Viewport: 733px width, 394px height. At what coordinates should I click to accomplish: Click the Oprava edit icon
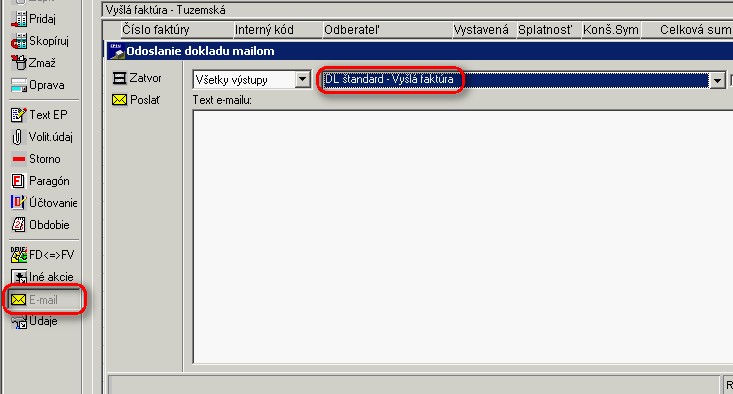19,85
